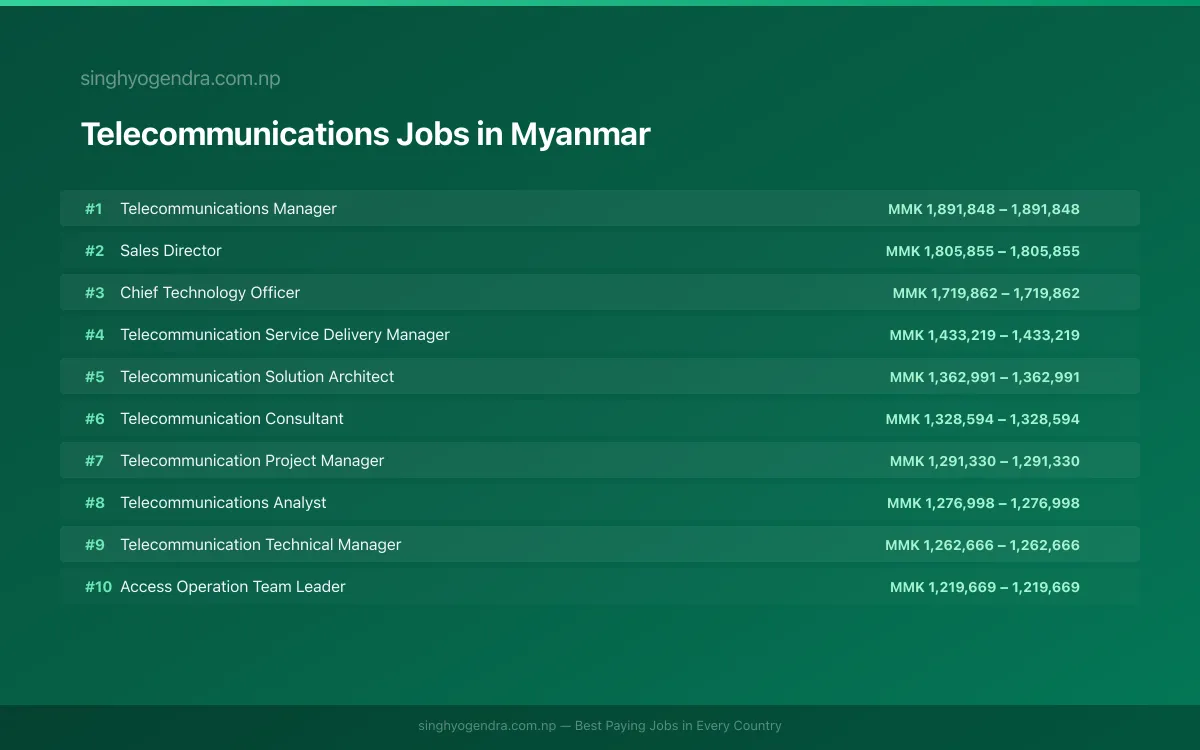
Task: Click salary MMK 1,805,855 – 1,805,855
Action: pos(983,251)
